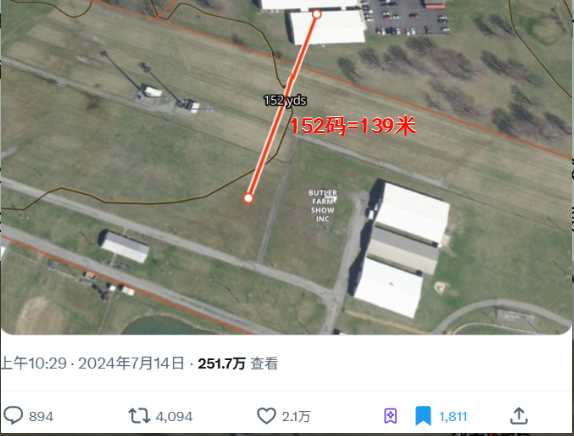Click the purple diamond bookmark extension icon

coord(390,416)
